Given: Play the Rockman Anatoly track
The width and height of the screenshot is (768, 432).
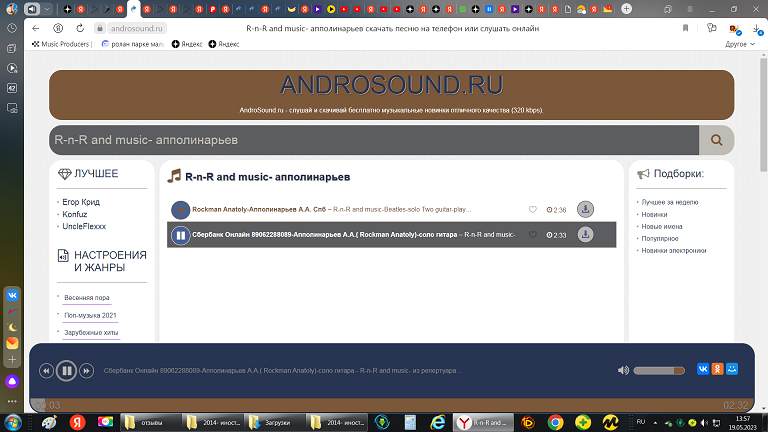Looking at the screenshot, I should tap(180, 210).
